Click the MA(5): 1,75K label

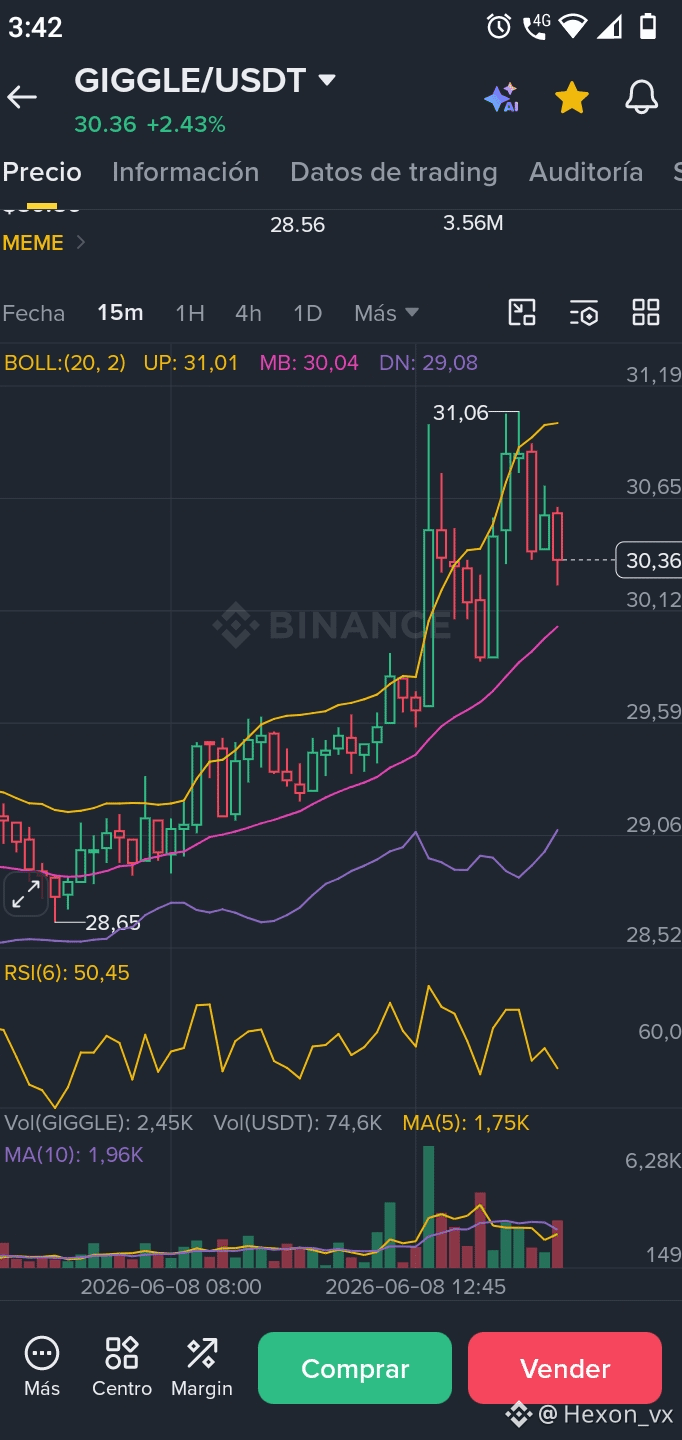click(466, 1123)
